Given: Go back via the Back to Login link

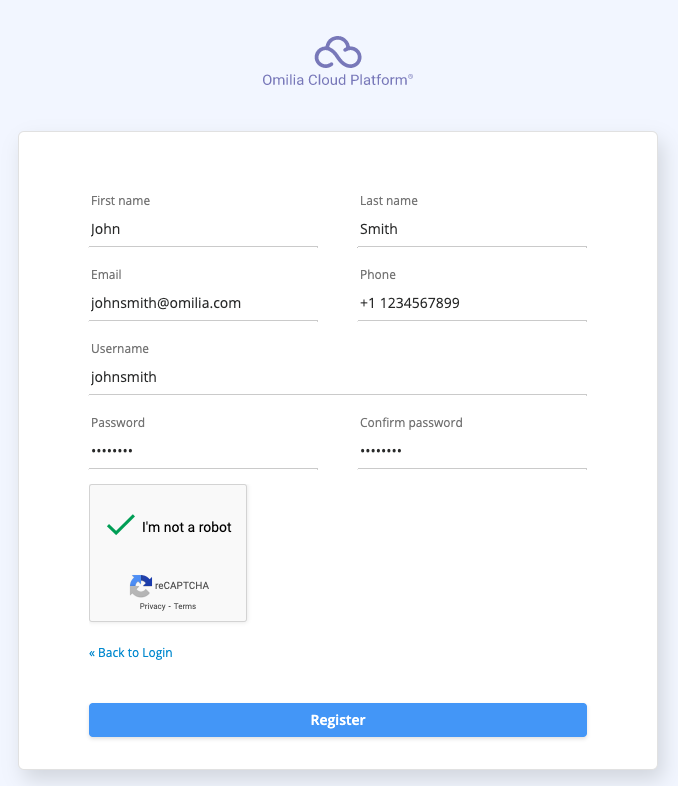Looking at the screenshot, I should 131,653.
